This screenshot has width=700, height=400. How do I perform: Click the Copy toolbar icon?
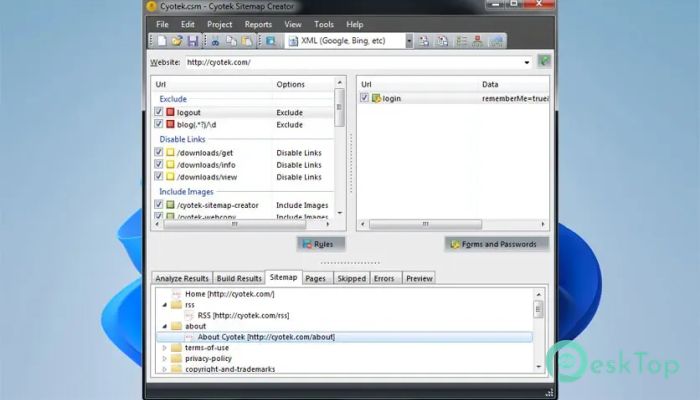[x=231, y=41]
